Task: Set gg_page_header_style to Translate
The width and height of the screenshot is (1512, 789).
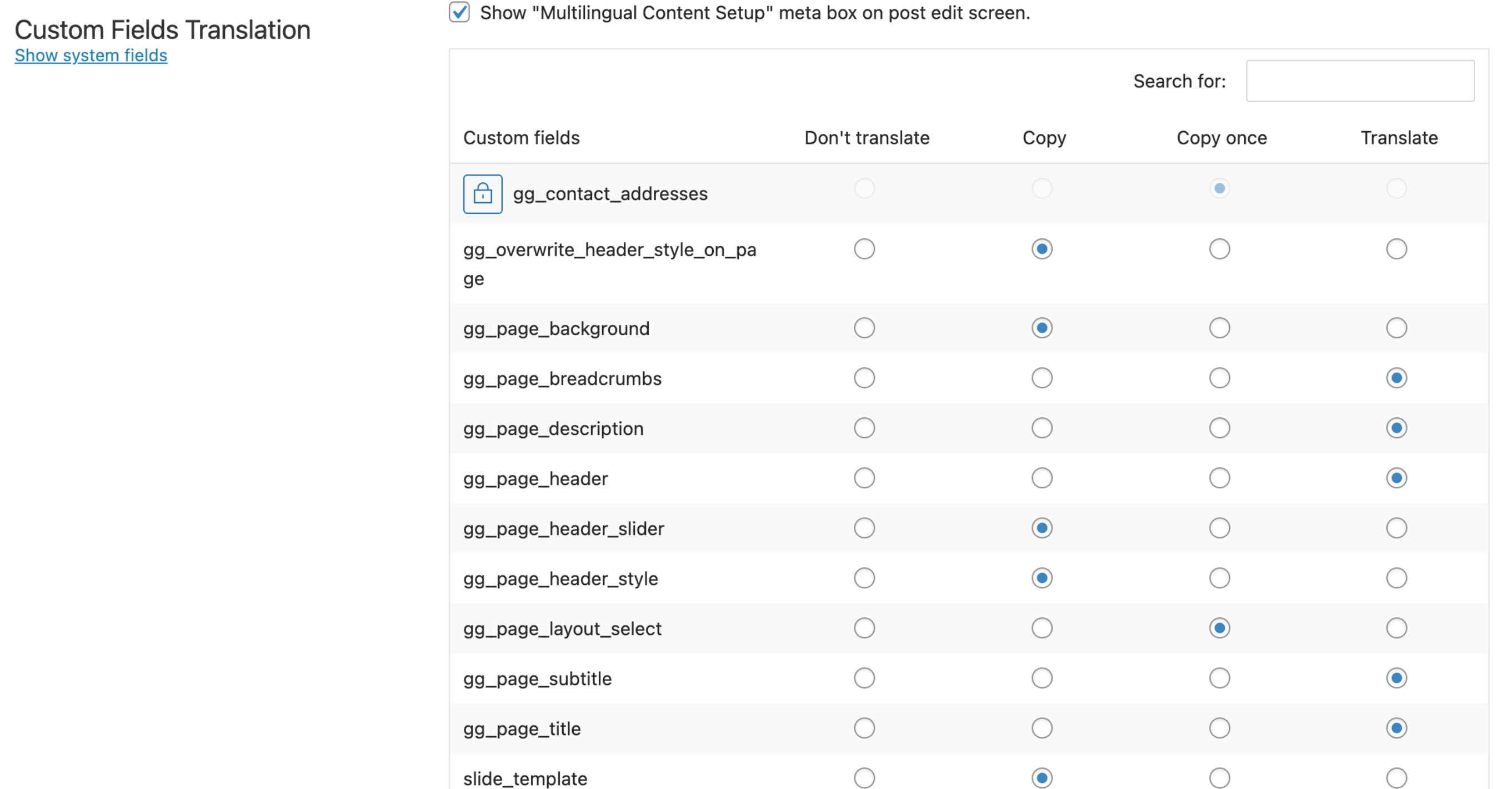Action: click(1396, 578)
